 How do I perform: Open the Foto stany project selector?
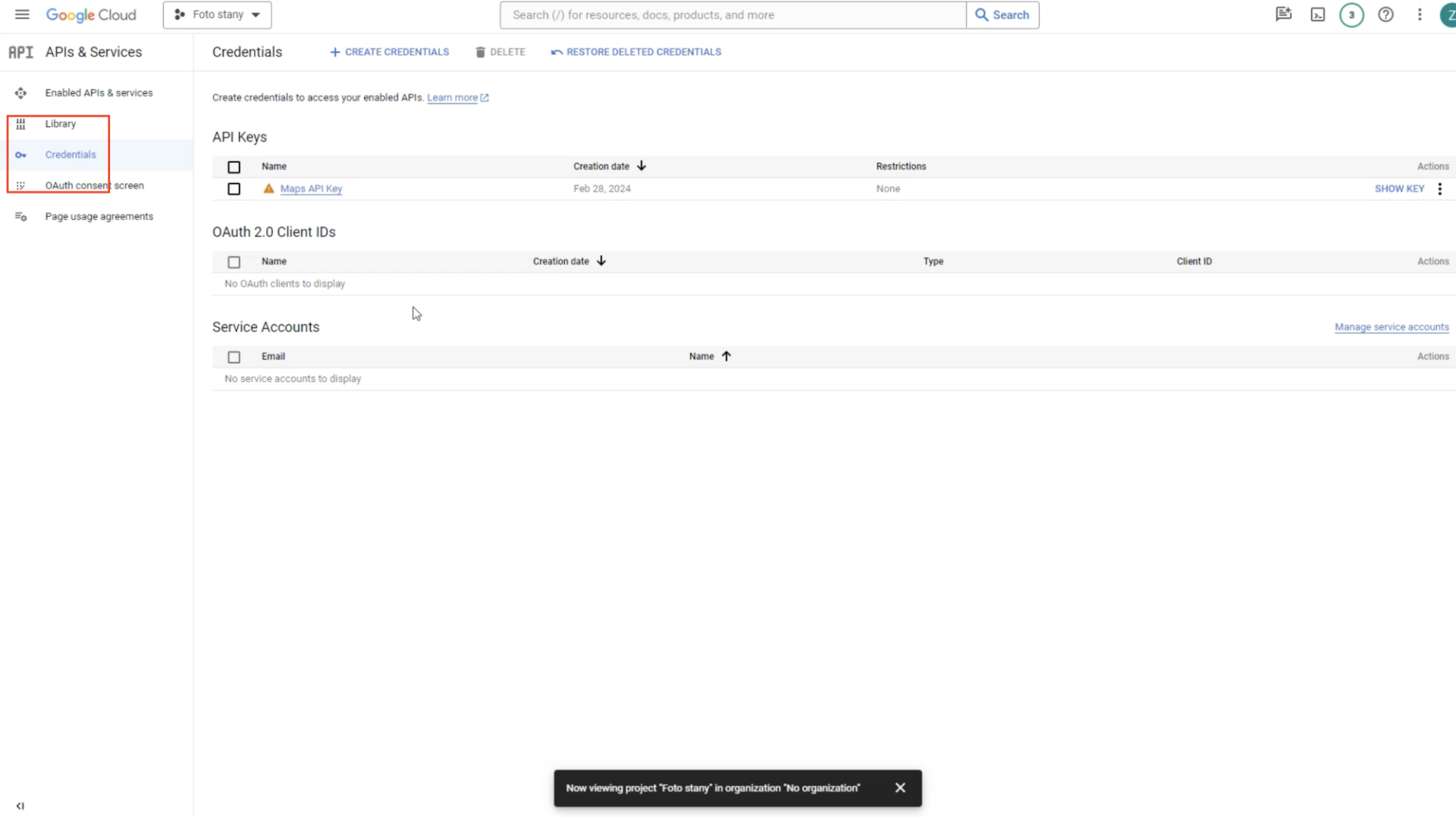coord(217,14)
